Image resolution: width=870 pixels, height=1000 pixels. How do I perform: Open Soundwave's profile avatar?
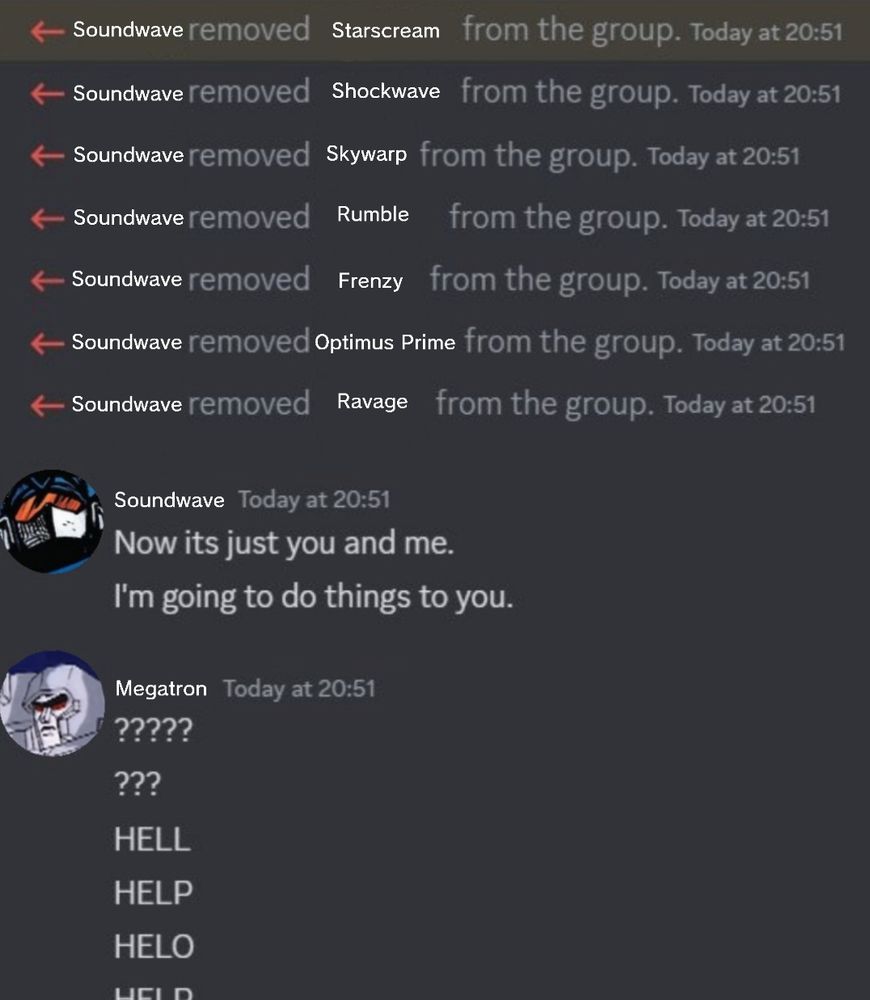52,521
